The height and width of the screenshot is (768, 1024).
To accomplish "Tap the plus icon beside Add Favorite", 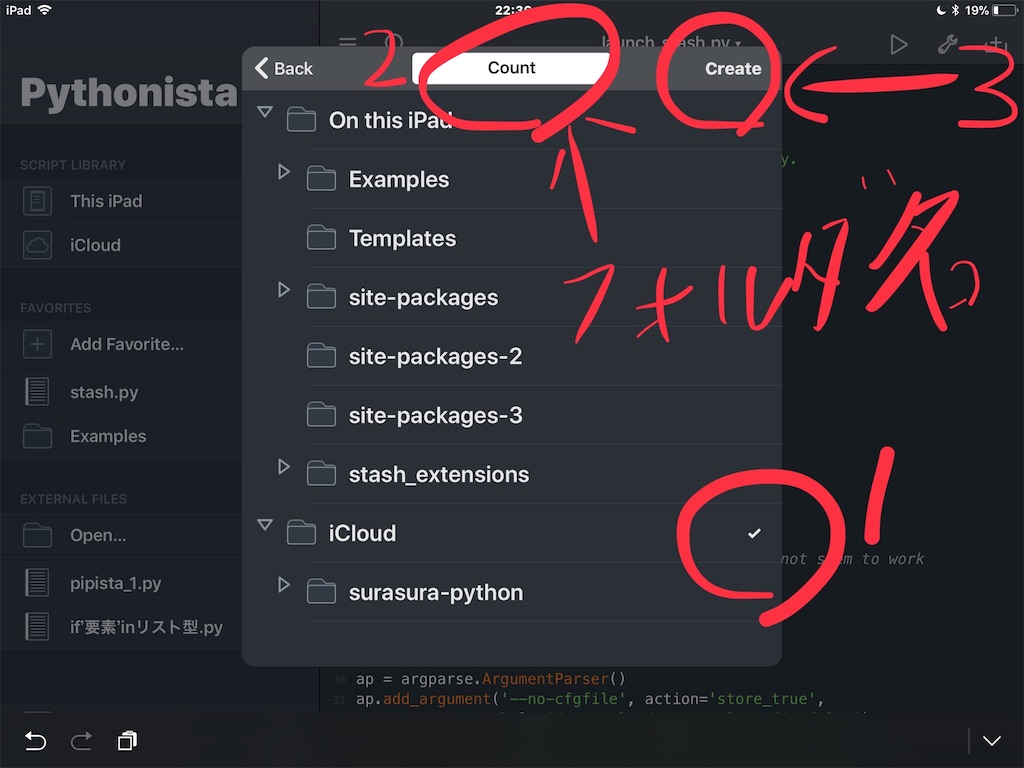I will tap(37, 344).
